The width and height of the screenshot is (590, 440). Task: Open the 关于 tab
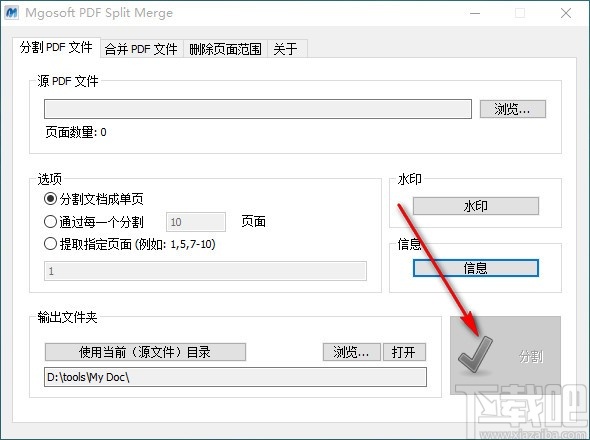(x=287, y=49)
